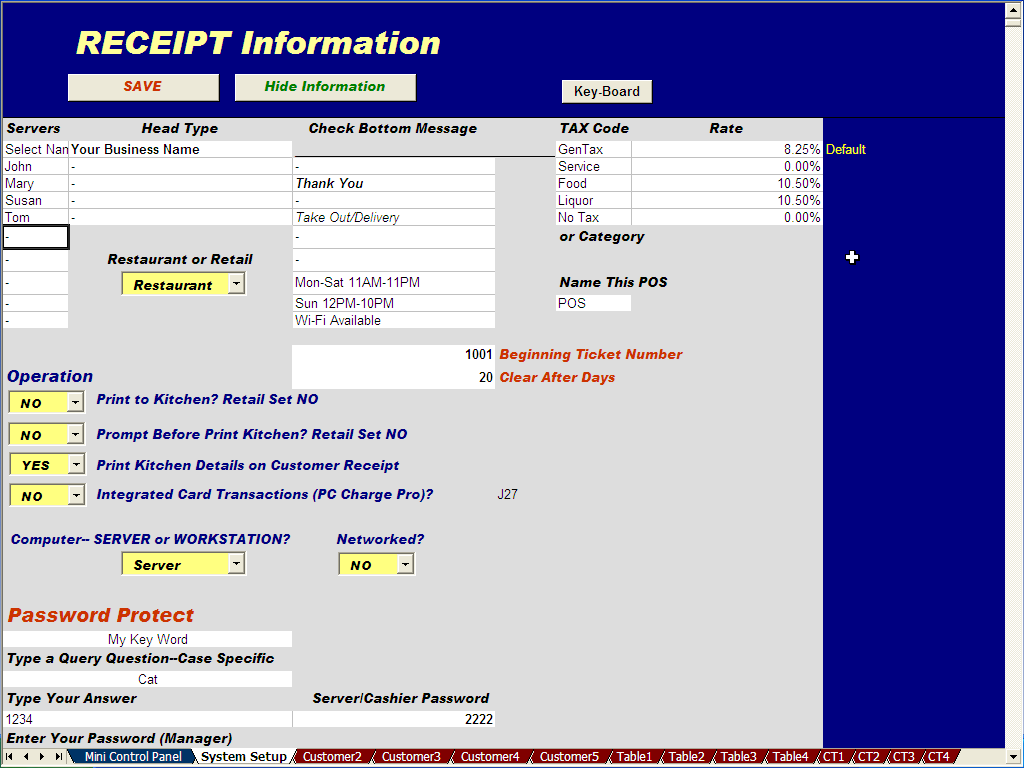Click the vertical scrollbar up arrow
Screen dimensions: 1024x768
(1013, 10)
